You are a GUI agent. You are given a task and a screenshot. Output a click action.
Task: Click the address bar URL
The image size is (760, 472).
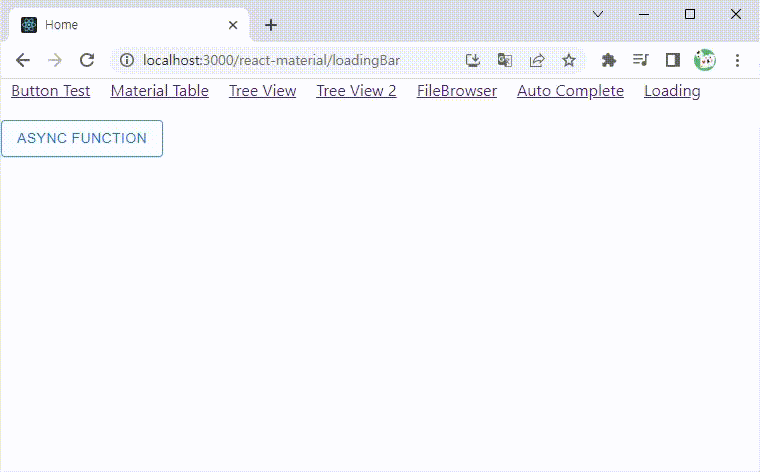(271, 60)
